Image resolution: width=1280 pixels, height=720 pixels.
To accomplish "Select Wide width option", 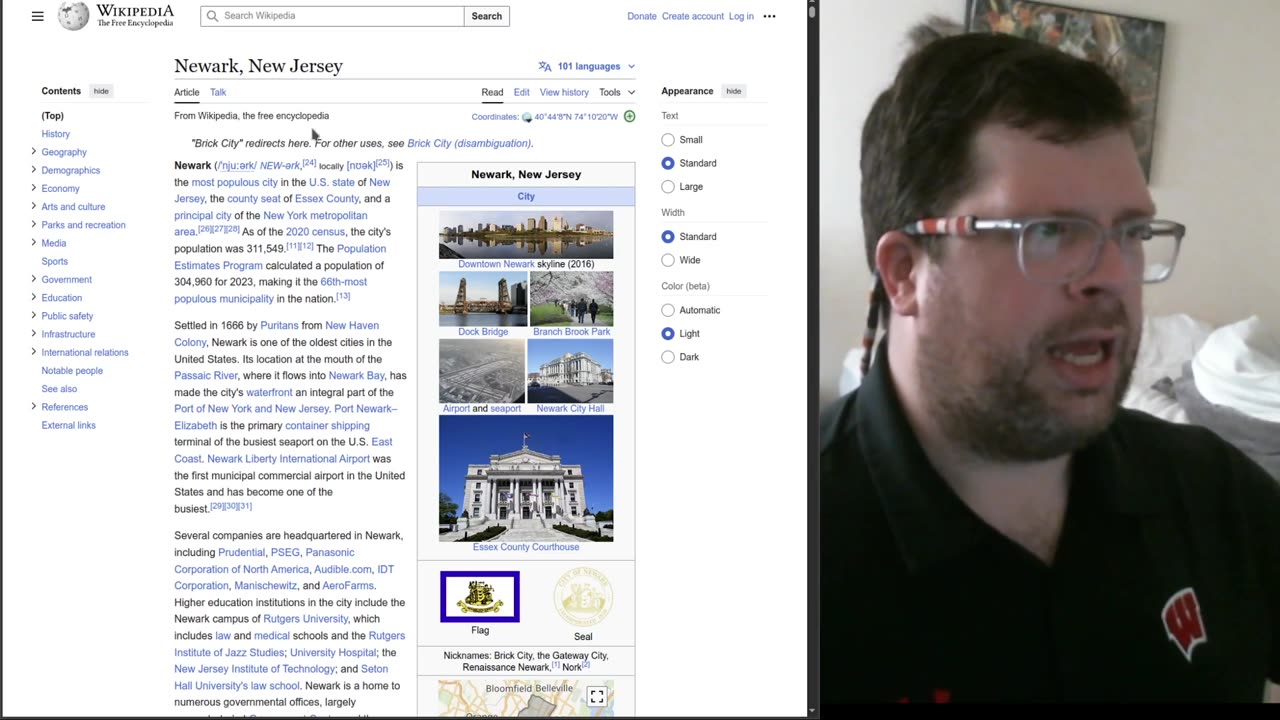I will (x=668, y=260).
